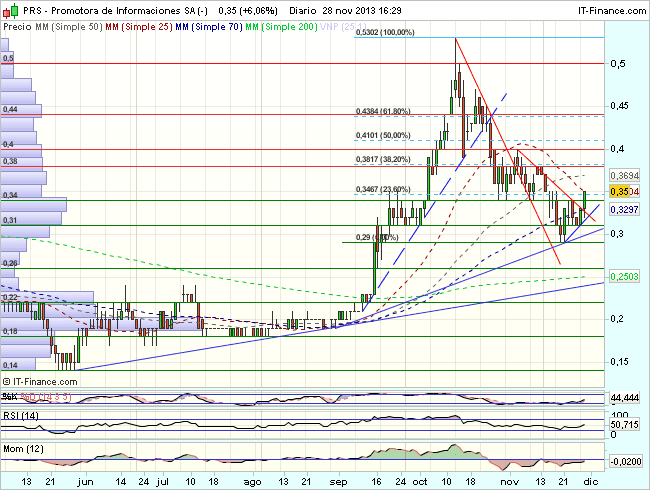Click the 0,3467 (23,60%) Fibonacci label
Screen dimensions: 650x490
pos(383,189)
